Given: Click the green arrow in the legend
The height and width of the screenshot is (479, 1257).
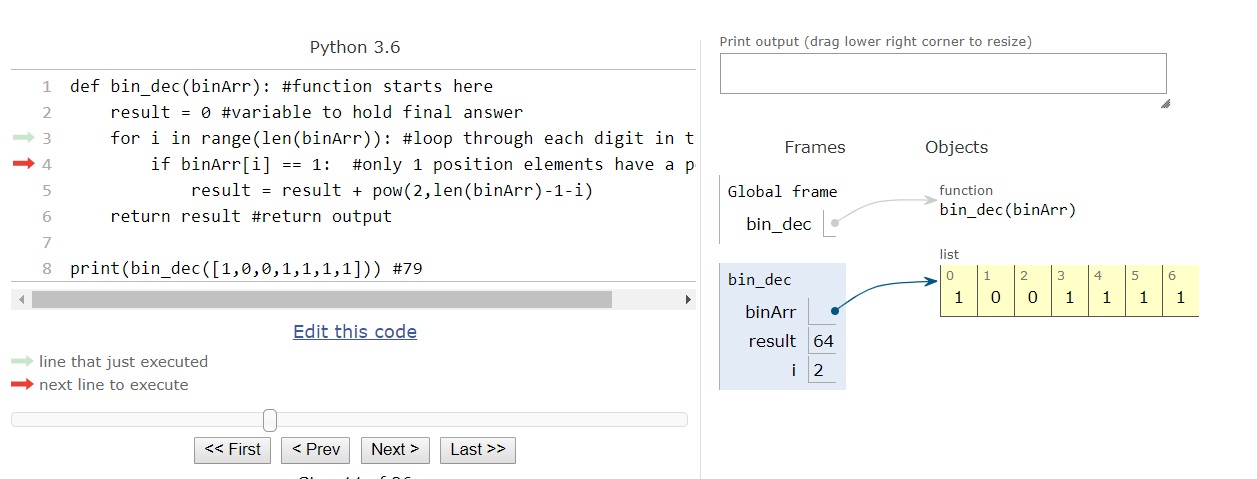Looking at the screenshot, I should point(22,361).
